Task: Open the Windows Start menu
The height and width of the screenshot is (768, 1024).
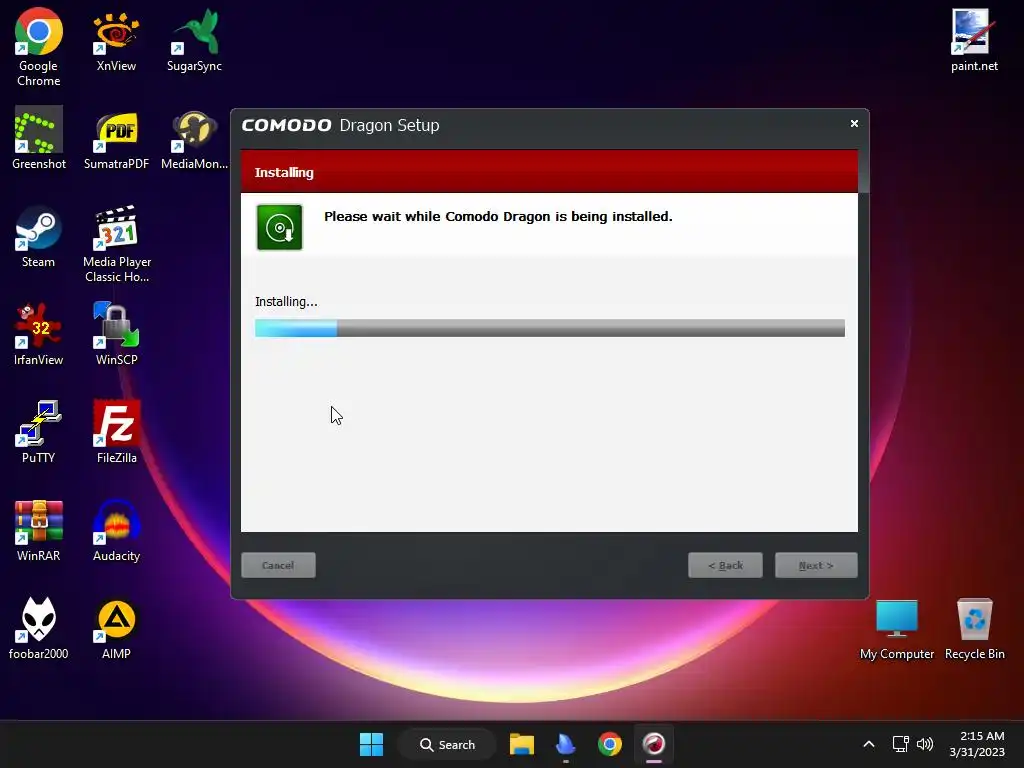Action: point(372,744)
